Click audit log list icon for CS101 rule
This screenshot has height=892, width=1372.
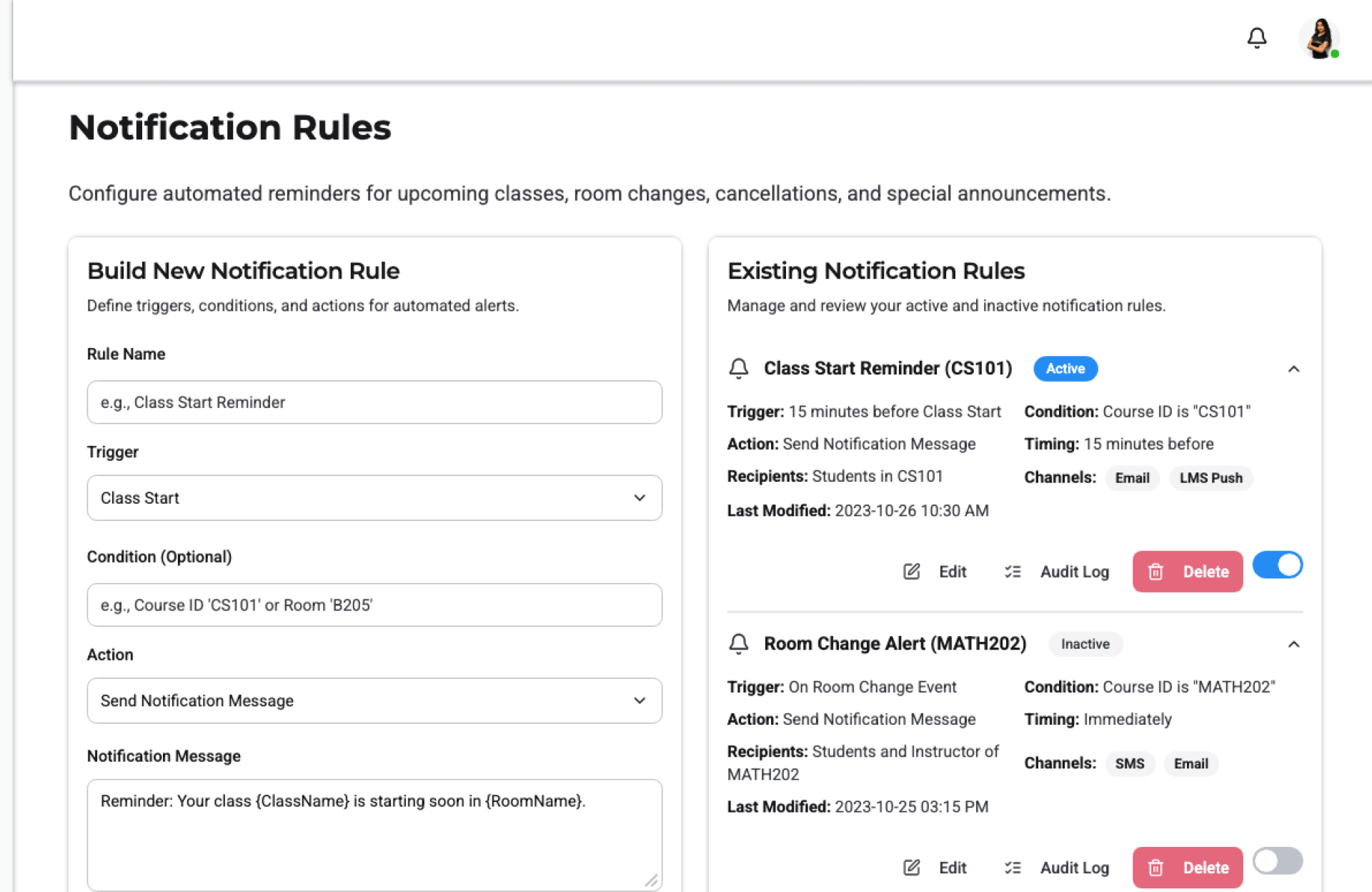pos(1013,572)
